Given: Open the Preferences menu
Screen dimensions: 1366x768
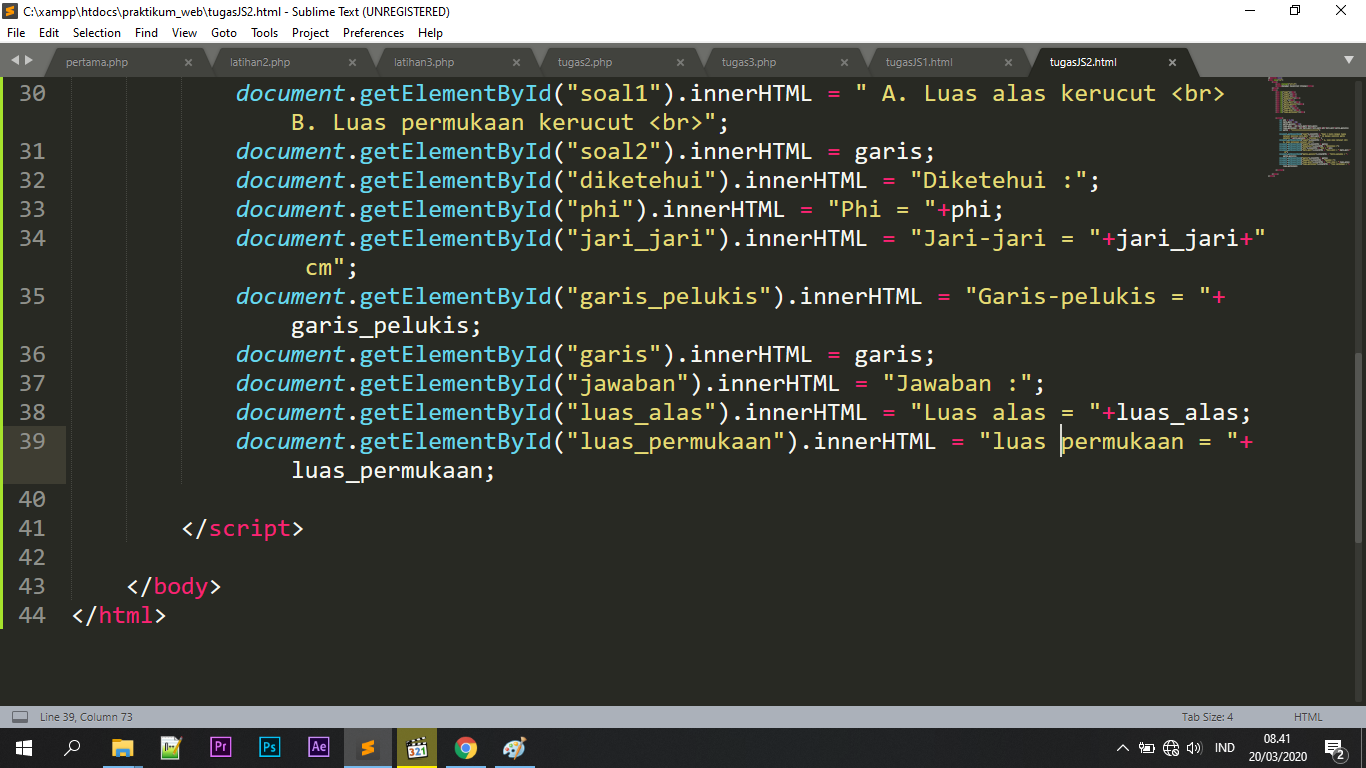Looking at the screenshot, I should coord(373,32).
